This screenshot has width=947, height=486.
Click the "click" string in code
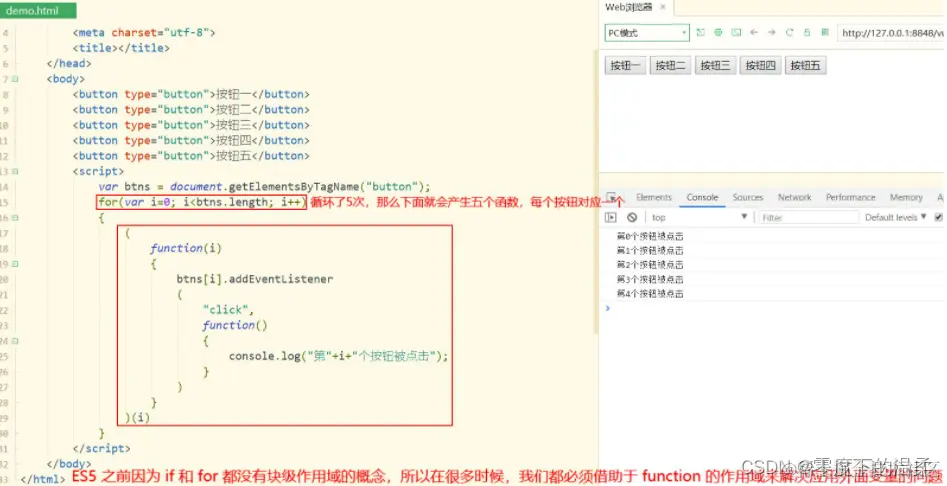(x=228, y=310)
